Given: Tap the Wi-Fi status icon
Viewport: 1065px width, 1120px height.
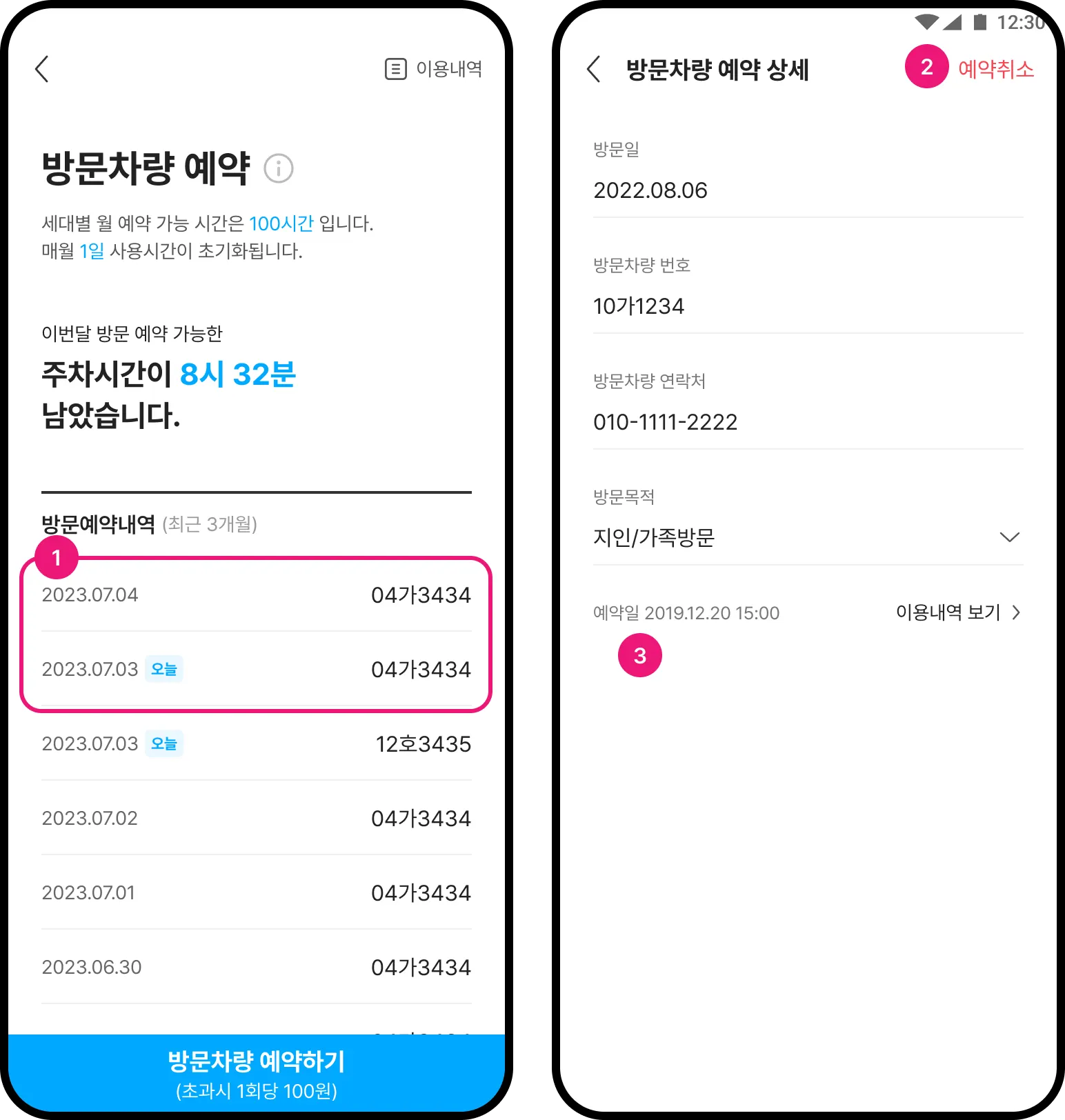Looking at the screenshot, I should tap(926, 22).
